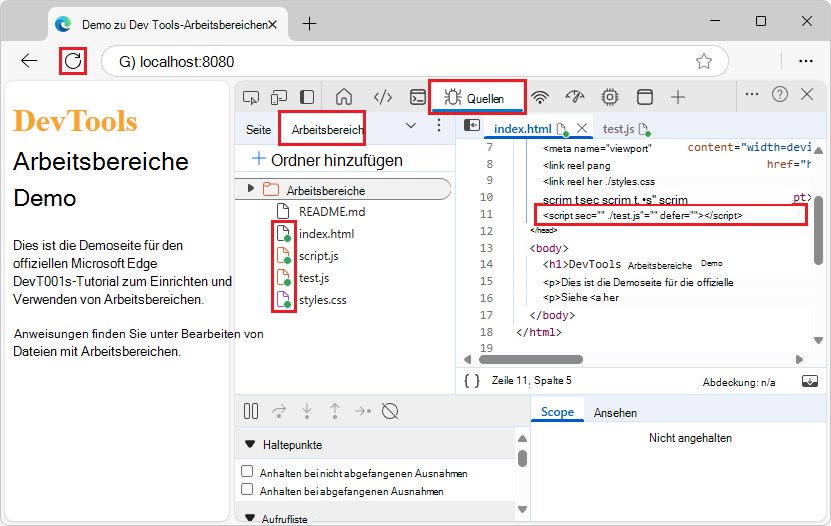
Task: Pause script execution
Action: [x=251, y=411]
